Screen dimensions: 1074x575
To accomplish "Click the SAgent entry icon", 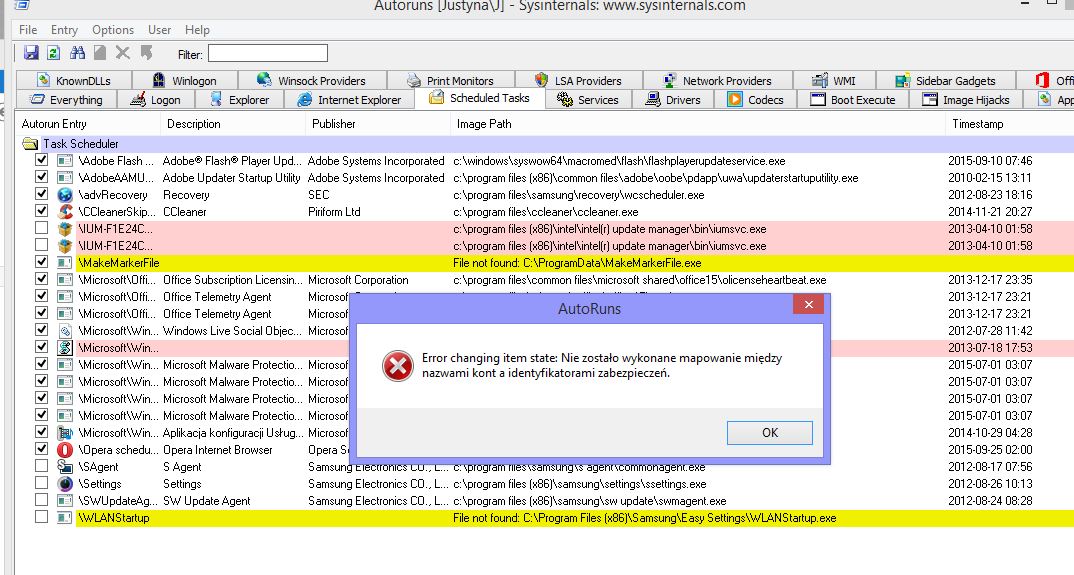I will (x=65, y=467).
